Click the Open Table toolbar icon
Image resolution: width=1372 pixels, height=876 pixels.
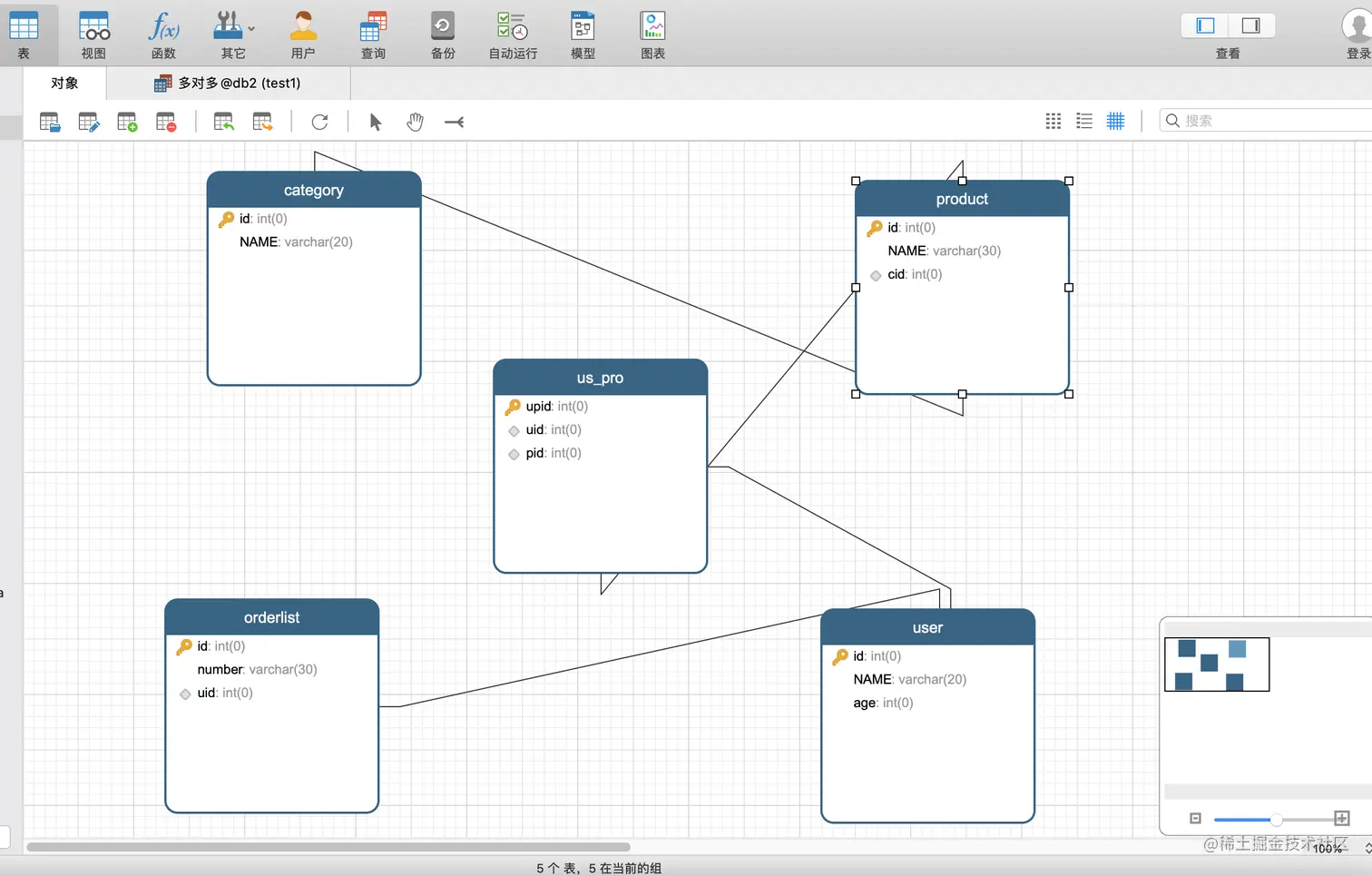[50, 122]
